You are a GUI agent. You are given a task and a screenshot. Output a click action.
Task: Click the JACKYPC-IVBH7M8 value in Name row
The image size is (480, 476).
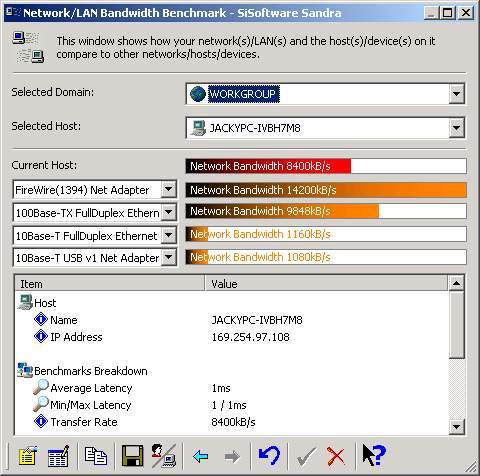click(257, 320)
